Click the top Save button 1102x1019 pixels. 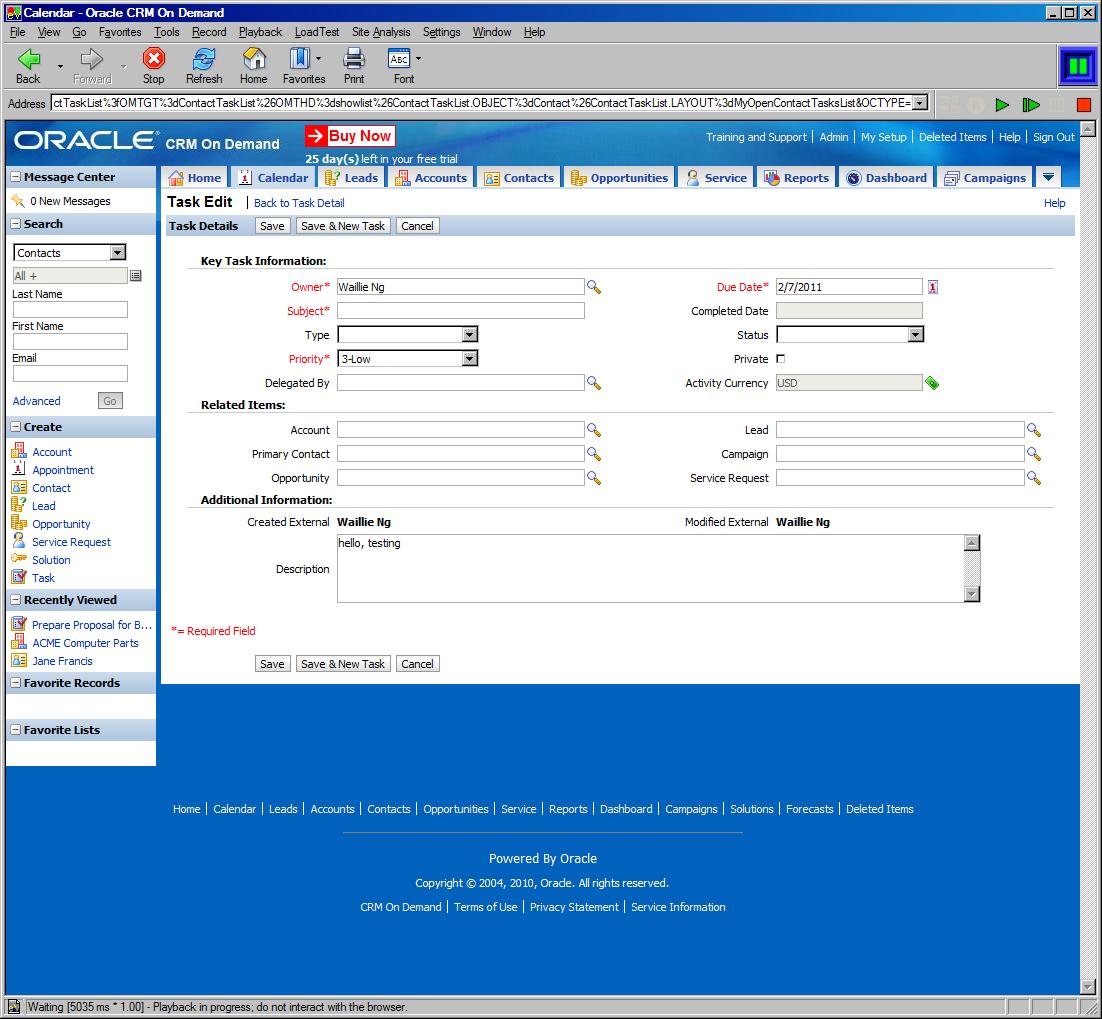tap(272, 226)
